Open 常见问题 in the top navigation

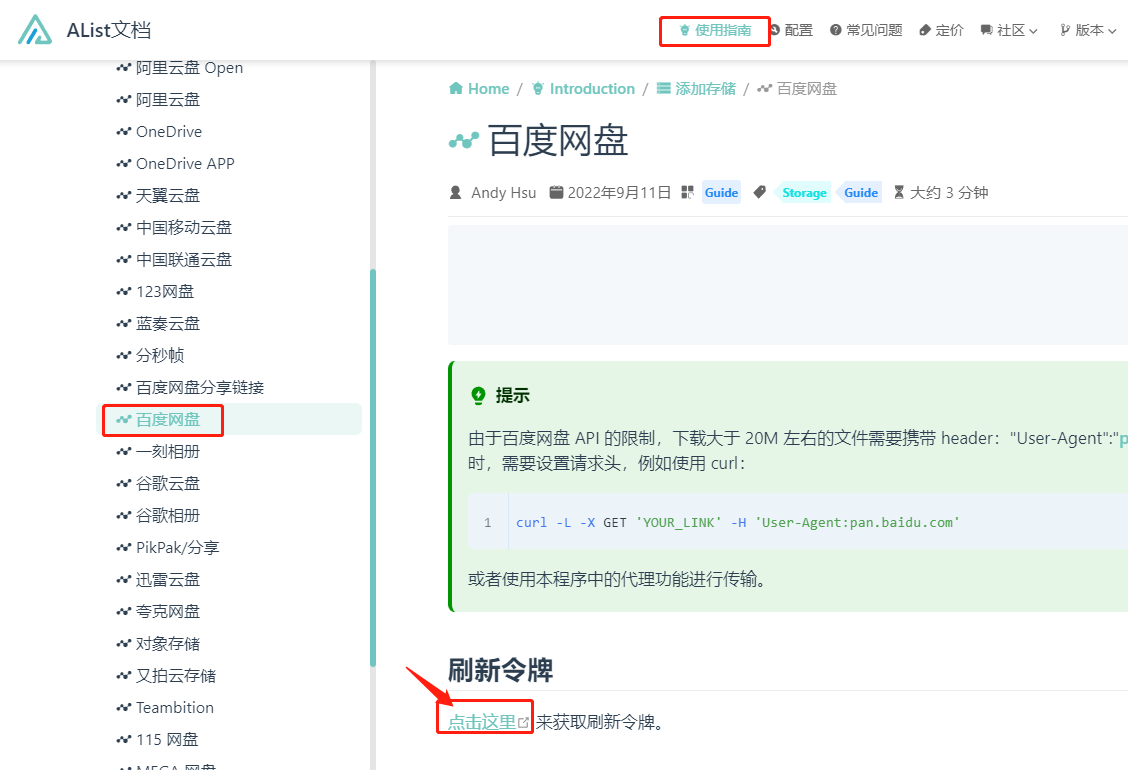tap(866, 30)
